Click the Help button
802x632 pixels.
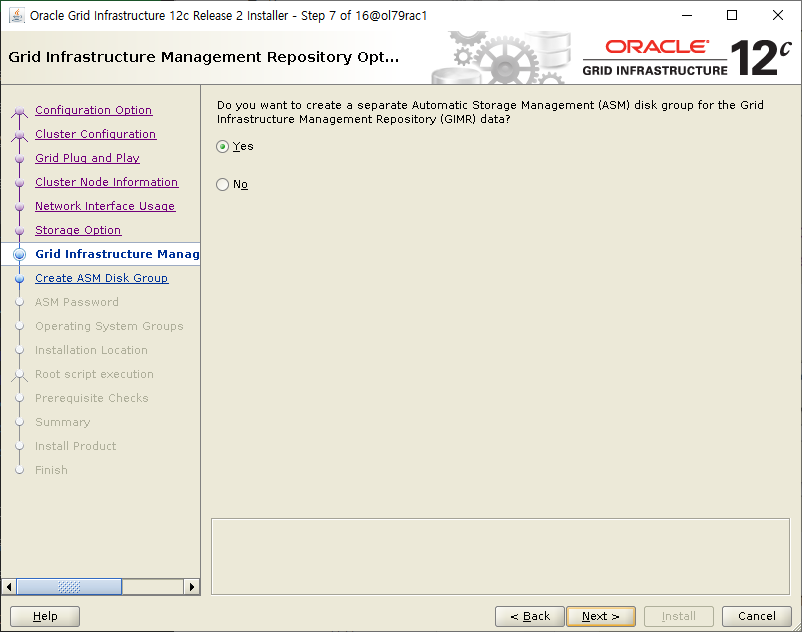pos(45,616)
